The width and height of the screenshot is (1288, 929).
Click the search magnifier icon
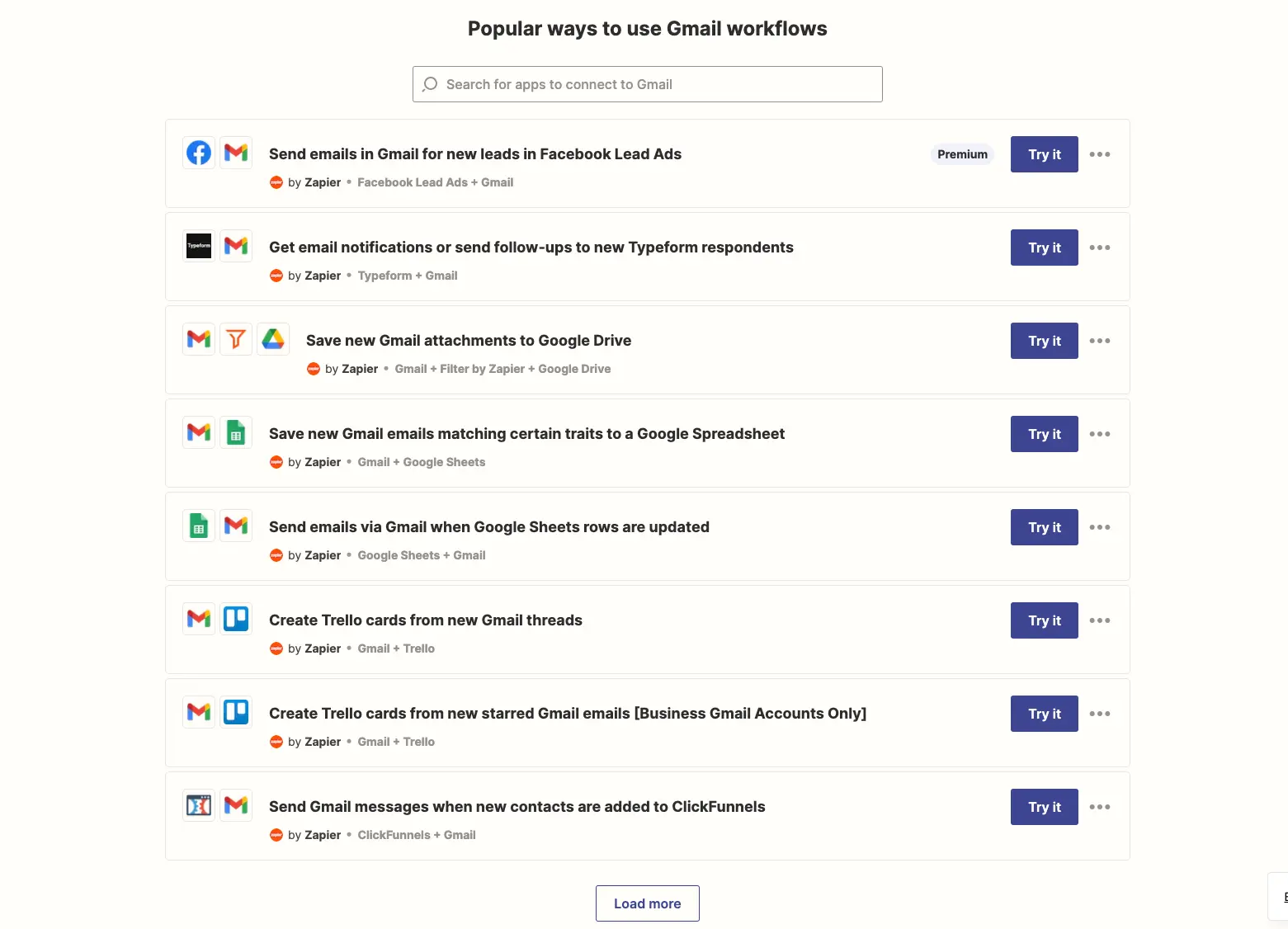click(x=430, y=84)
